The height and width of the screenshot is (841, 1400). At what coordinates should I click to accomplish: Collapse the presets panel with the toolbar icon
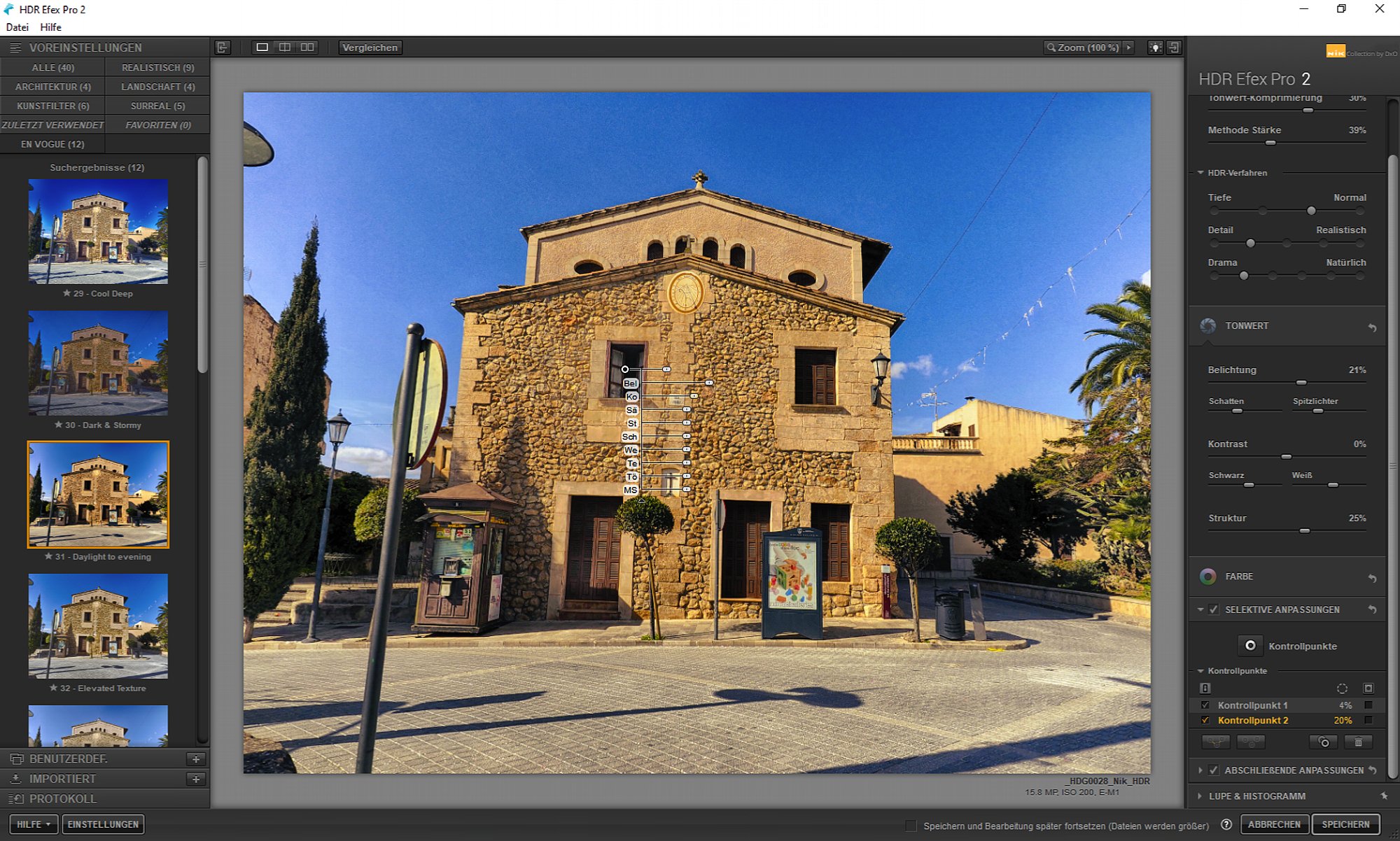click(223, 48)
